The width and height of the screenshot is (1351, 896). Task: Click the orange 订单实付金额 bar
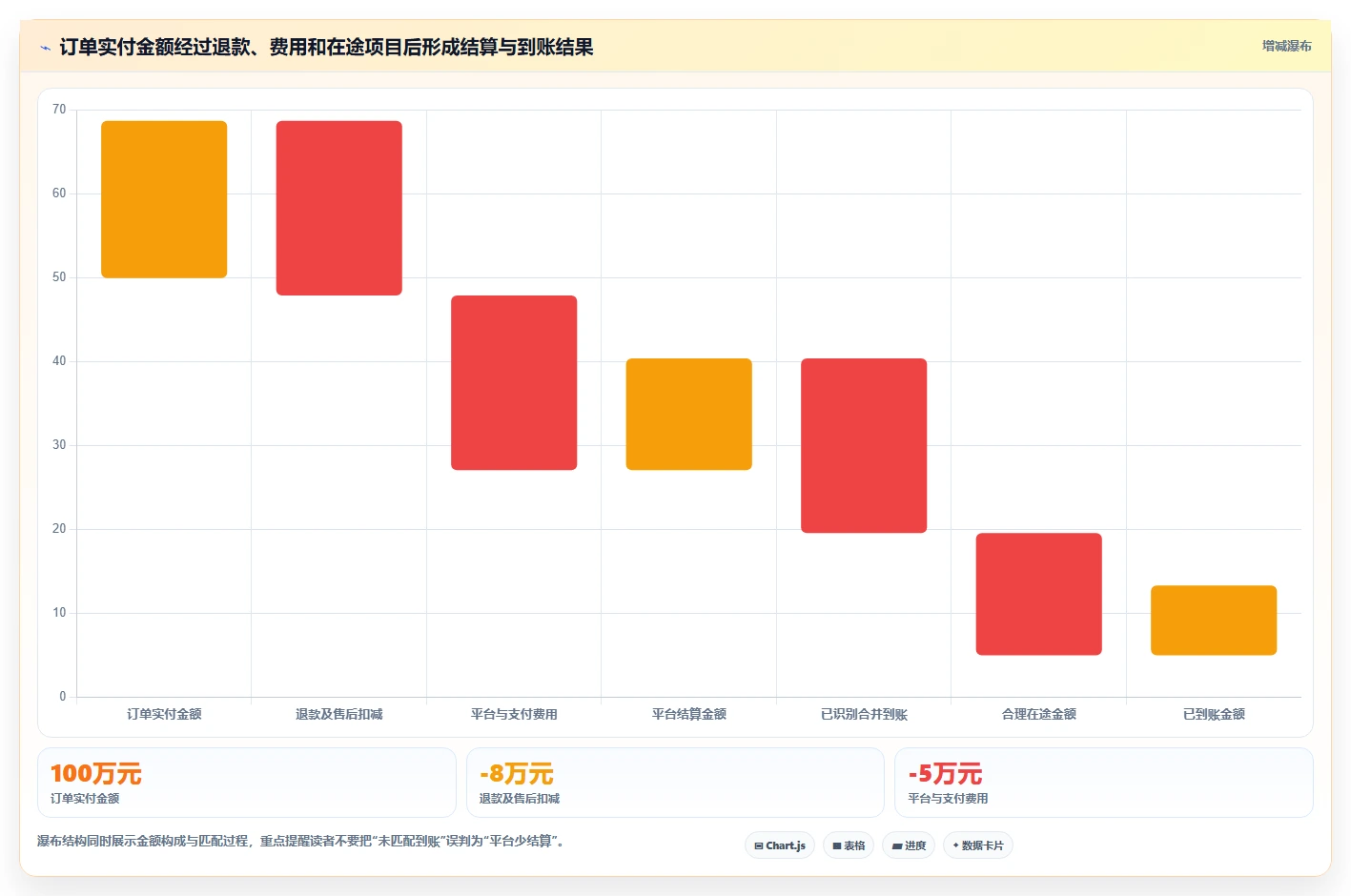(164, 199)
